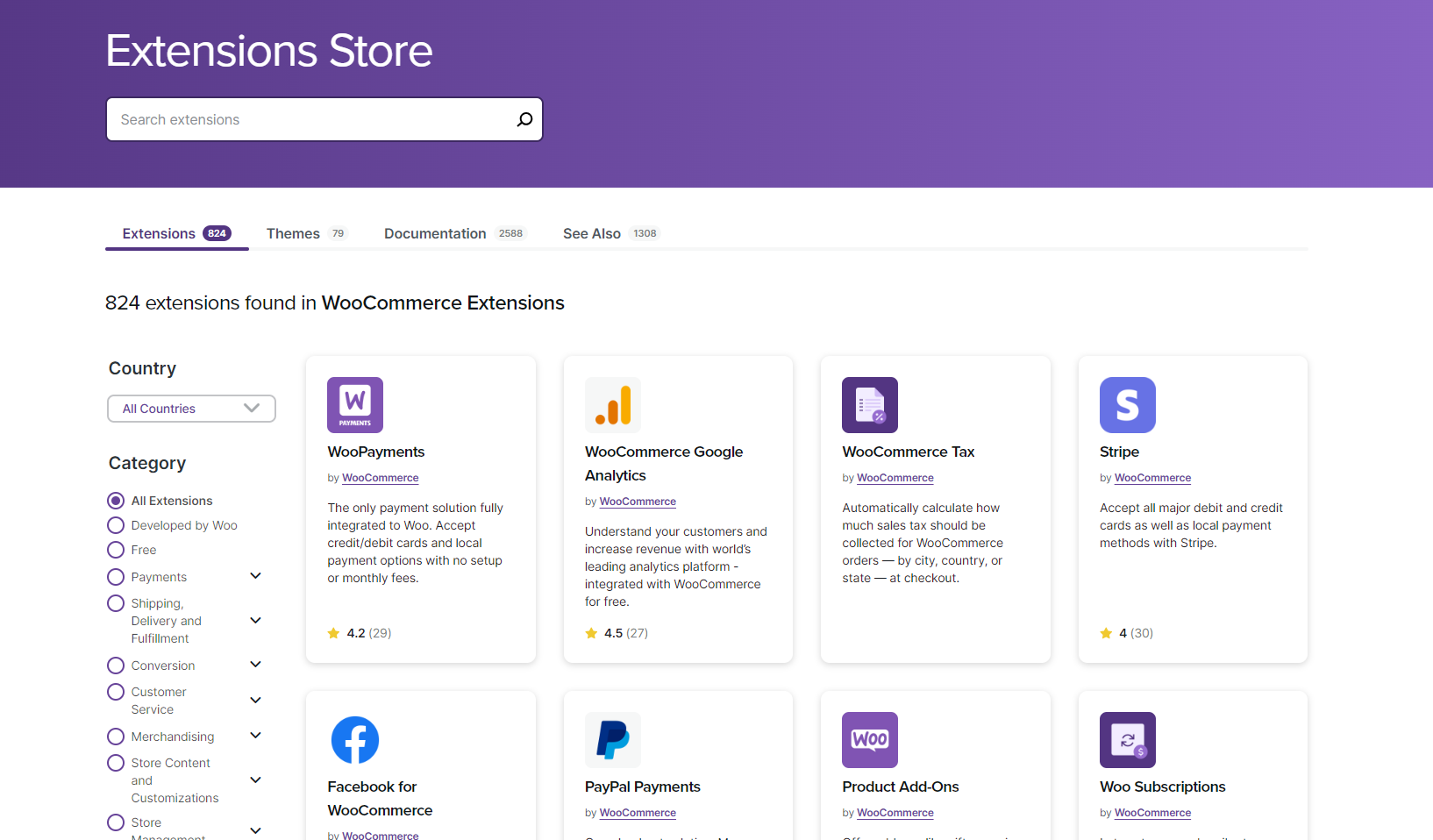Click the Stripe description text

pyautogui.click(x=1191, y=525)
